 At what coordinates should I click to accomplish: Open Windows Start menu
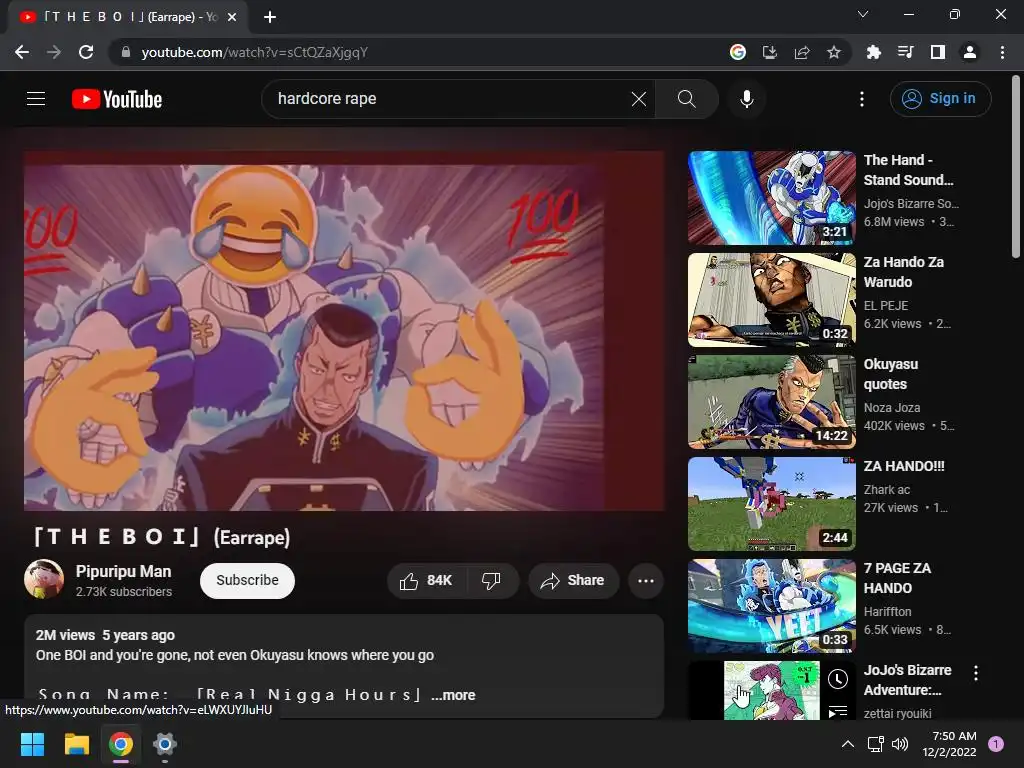point(32,744)
